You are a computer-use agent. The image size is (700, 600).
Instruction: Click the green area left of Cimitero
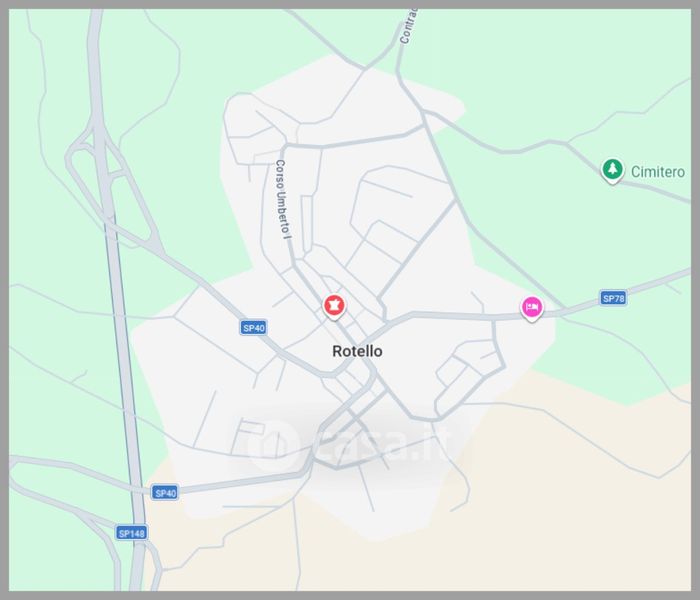pos(527,201)
